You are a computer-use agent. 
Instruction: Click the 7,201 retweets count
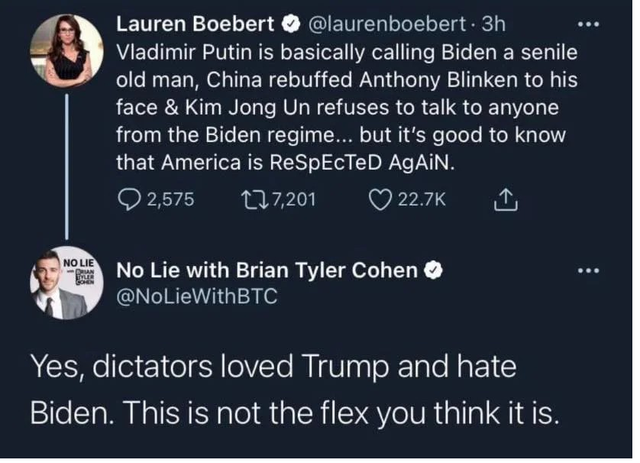[292, 199]
